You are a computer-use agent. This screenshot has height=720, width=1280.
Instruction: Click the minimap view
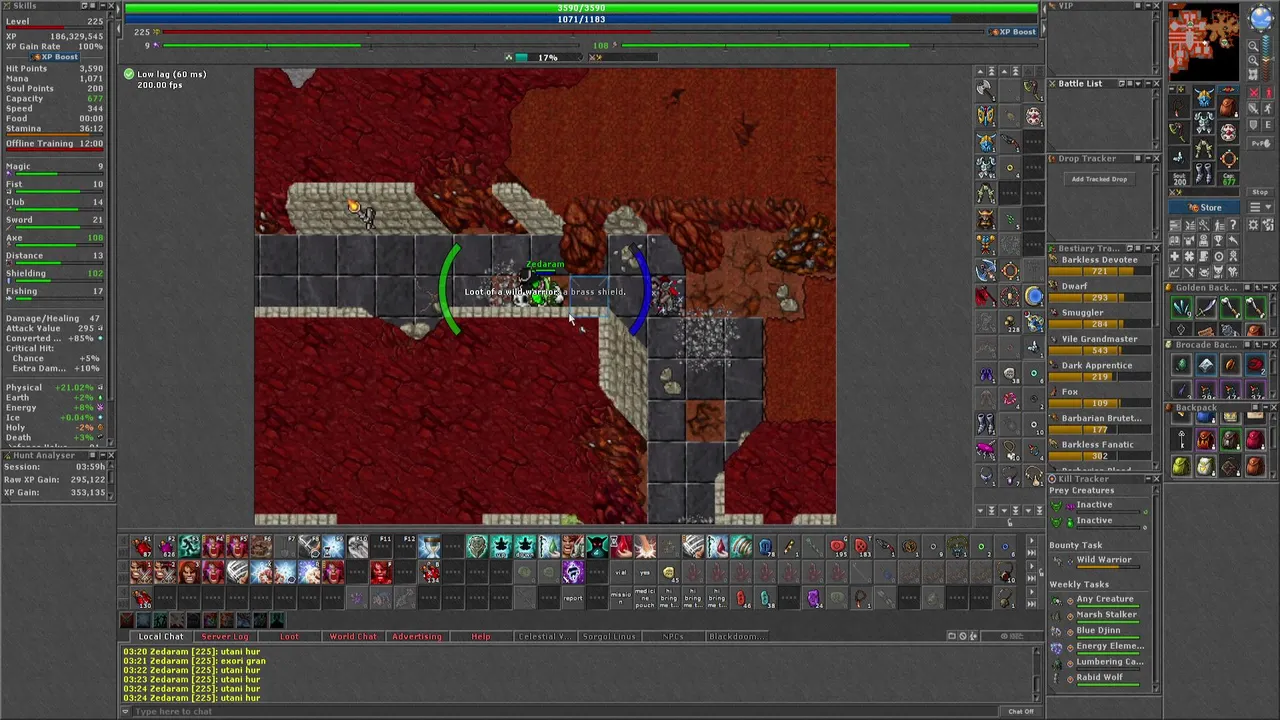1204,41
